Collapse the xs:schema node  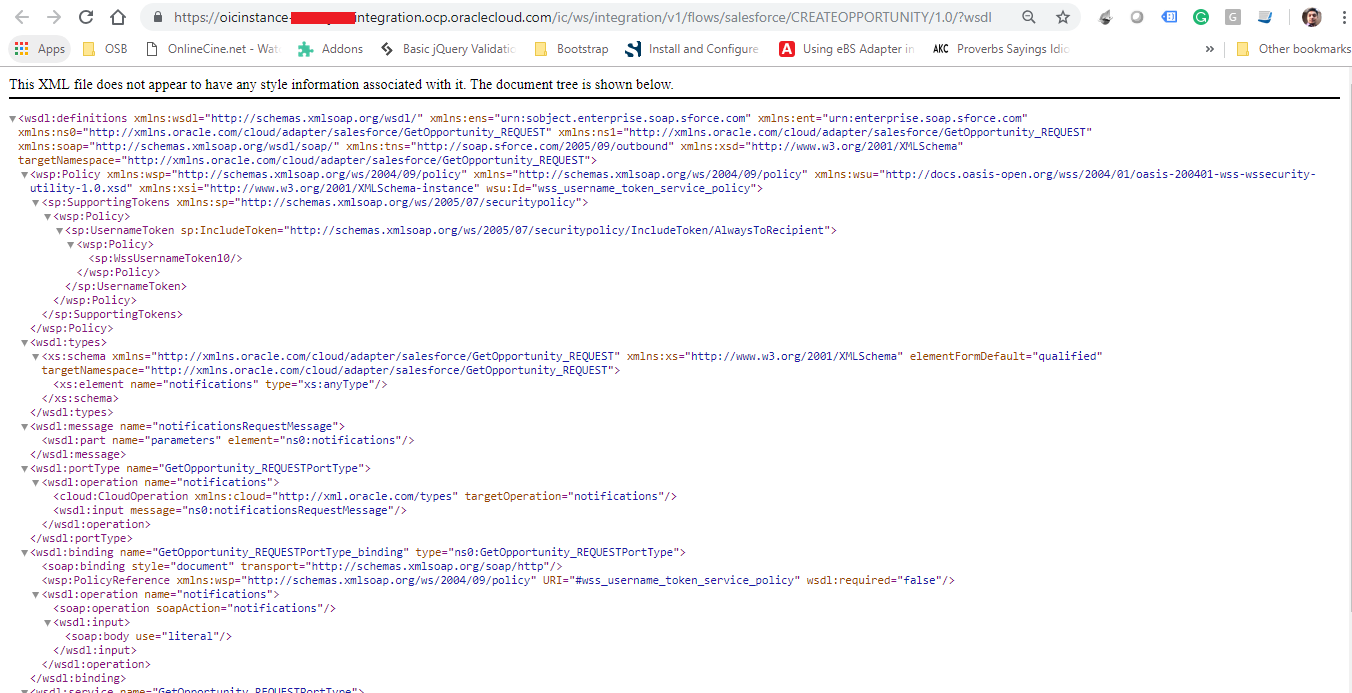(x=36, y=356)
